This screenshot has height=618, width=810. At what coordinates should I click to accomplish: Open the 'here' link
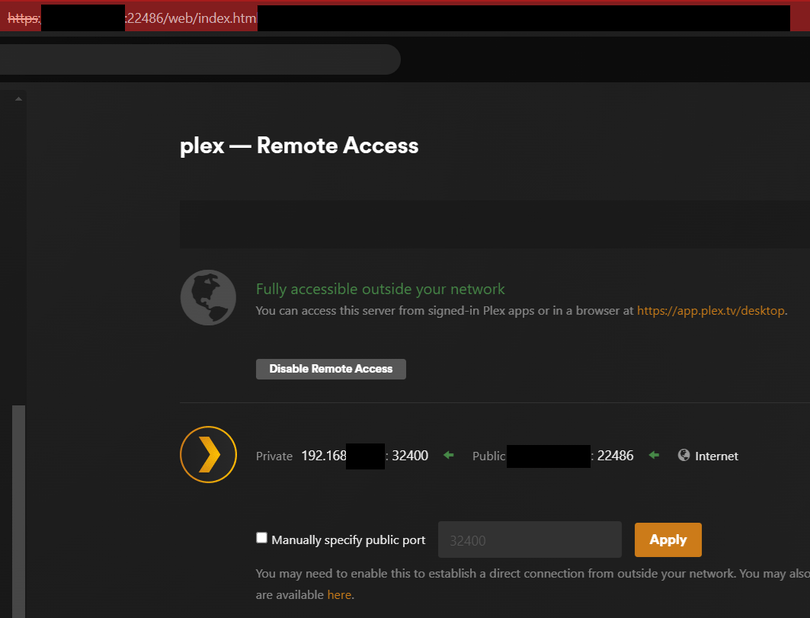click(x=339, y=595)
